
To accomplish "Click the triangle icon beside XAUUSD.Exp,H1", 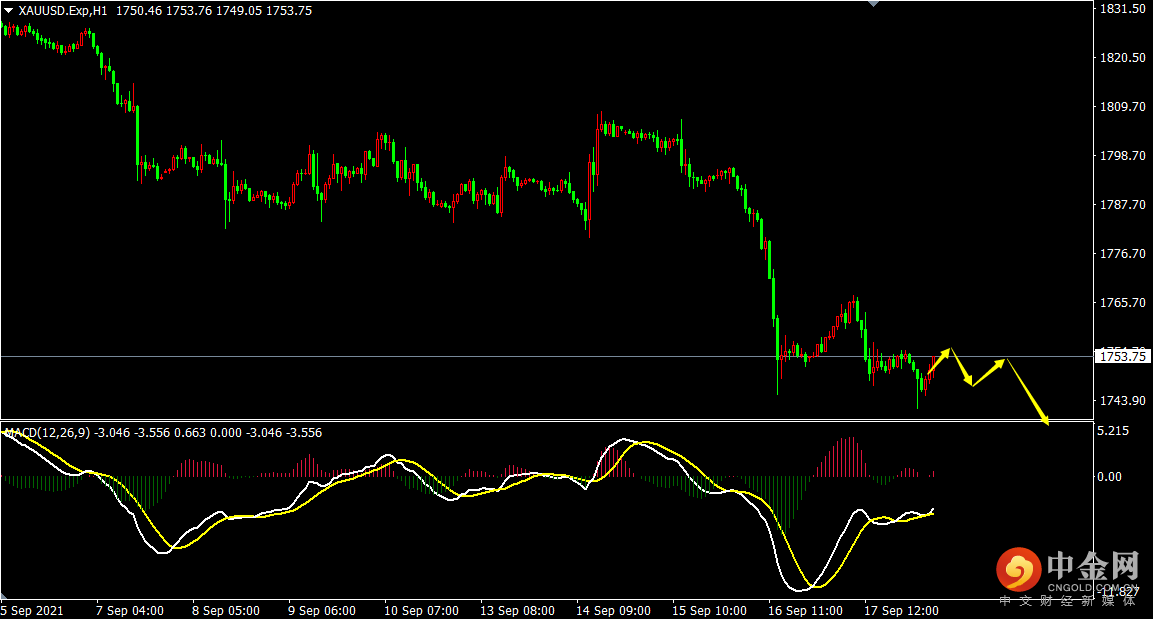I will 9,10.
